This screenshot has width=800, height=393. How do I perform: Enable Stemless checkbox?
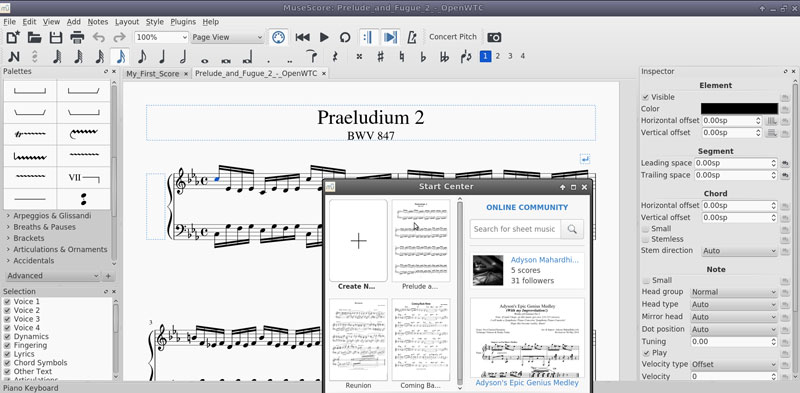[645, 239]
